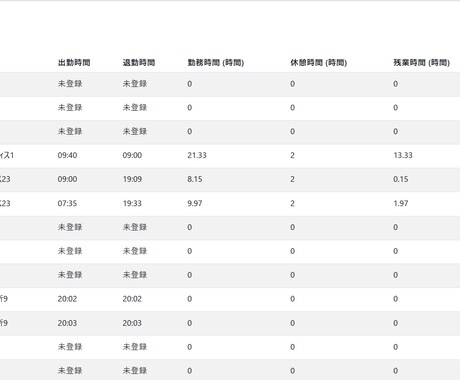
Task: Select the 休憩時間 (時間) column header
Action: coord(319,63)
